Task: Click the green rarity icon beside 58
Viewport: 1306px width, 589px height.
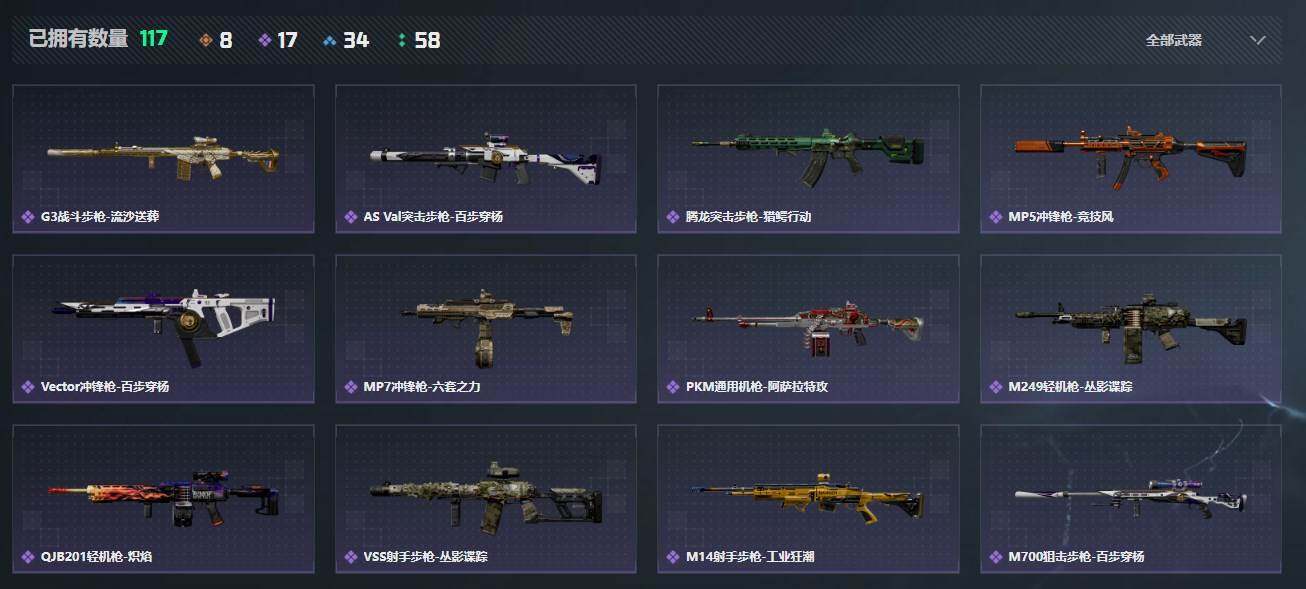Action: click(402, 41)
